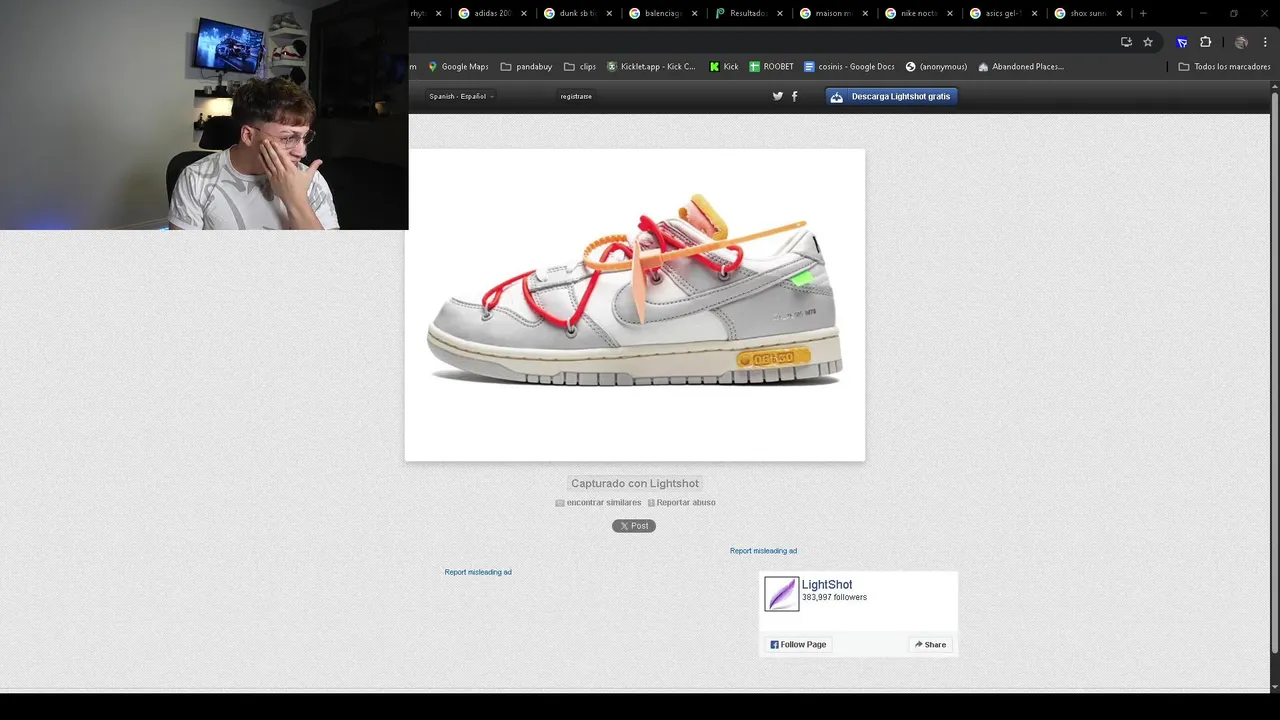This screenshot has height=720, width=1280.
Task: Click the registrarse link
Action: click(576, 96)
